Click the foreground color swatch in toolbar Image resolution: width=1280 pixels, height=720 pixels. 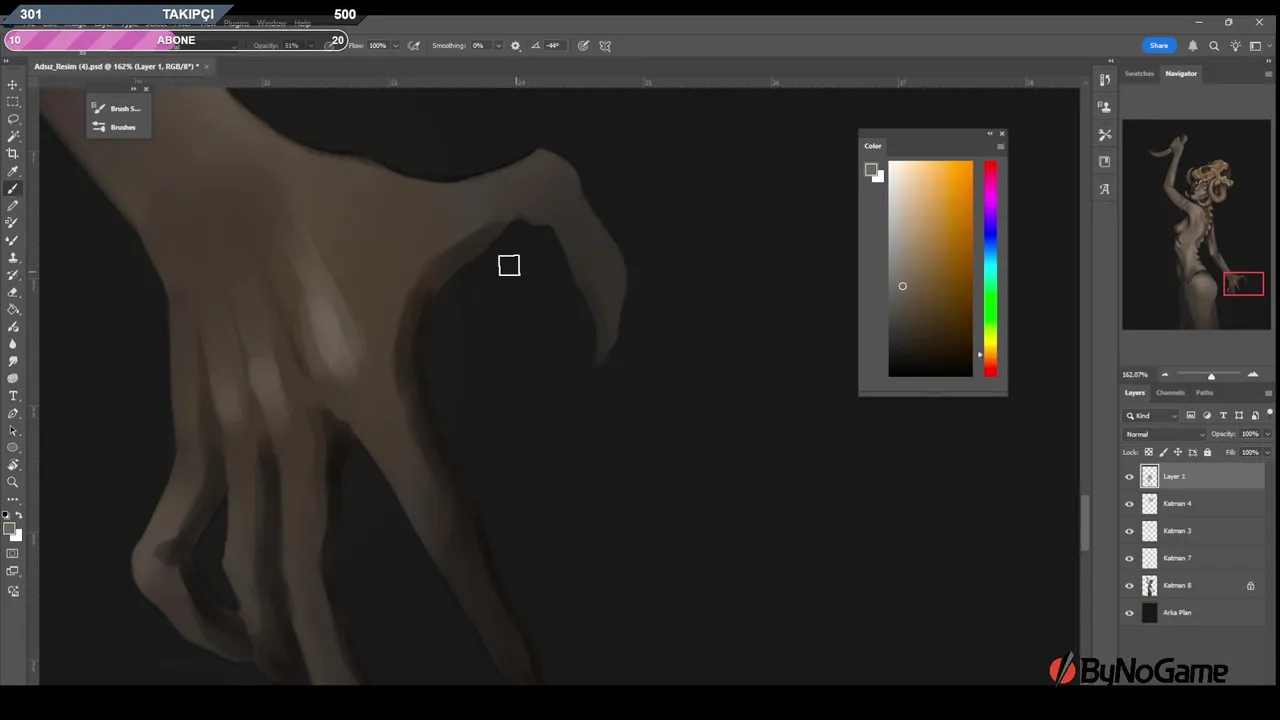click(x=9, y=529)
